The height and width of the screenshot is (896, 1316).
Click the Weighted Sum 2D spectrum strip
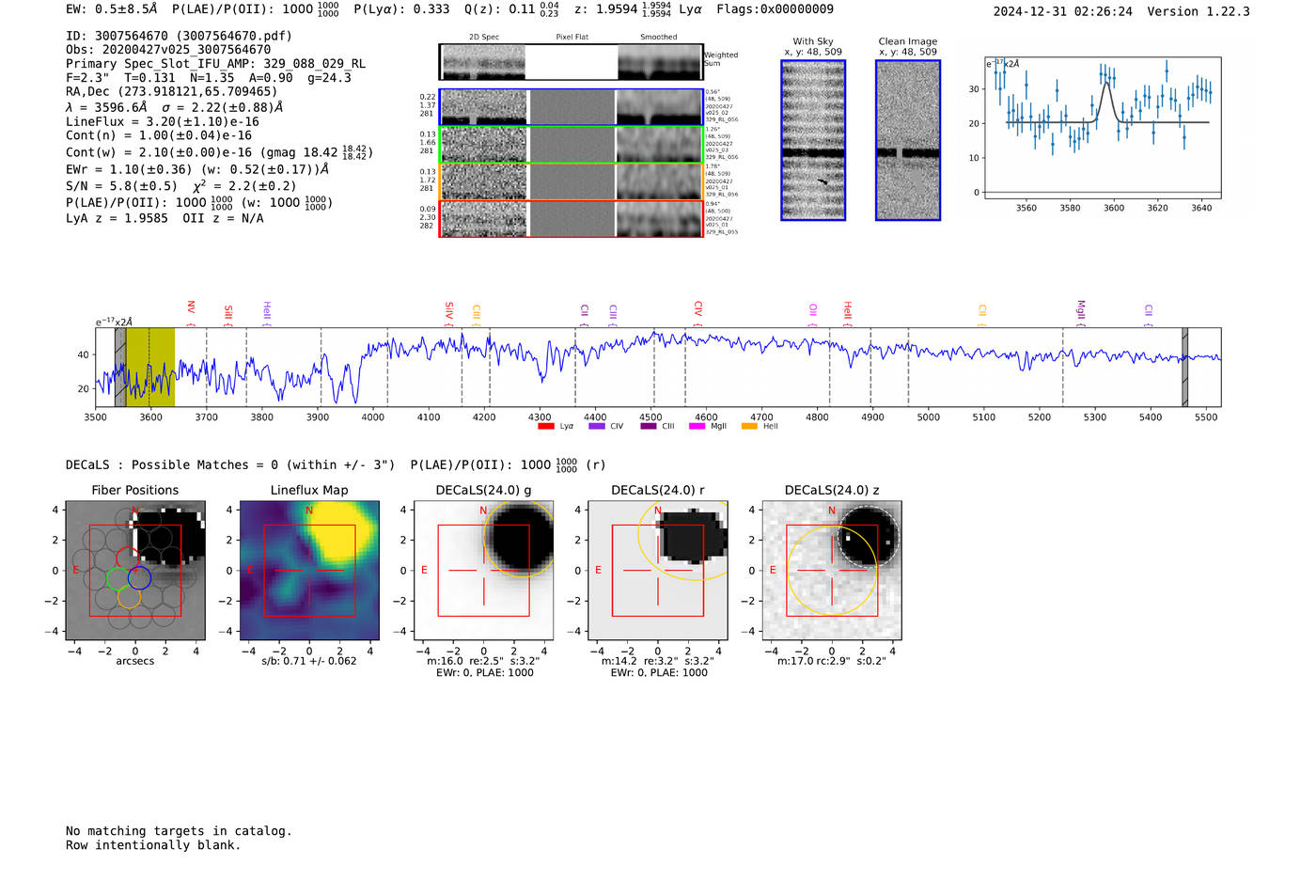tap(571, 62)
